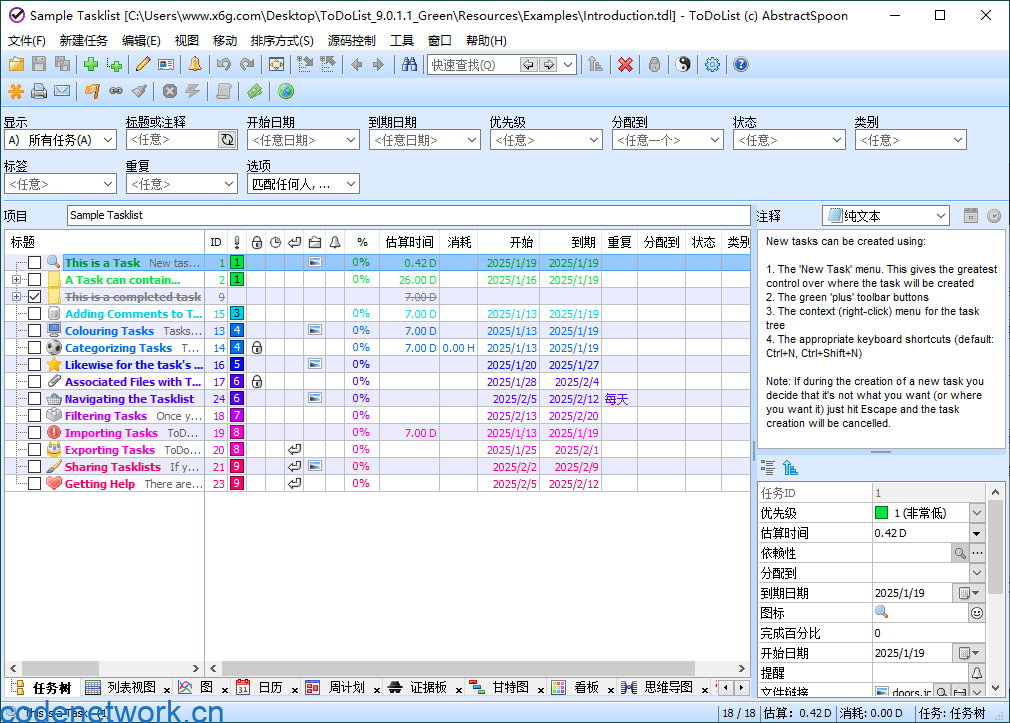1010x723 pixels.
Task: Tick the checkbox for 'This is a Task'
Action: click(x=35, y=262)
